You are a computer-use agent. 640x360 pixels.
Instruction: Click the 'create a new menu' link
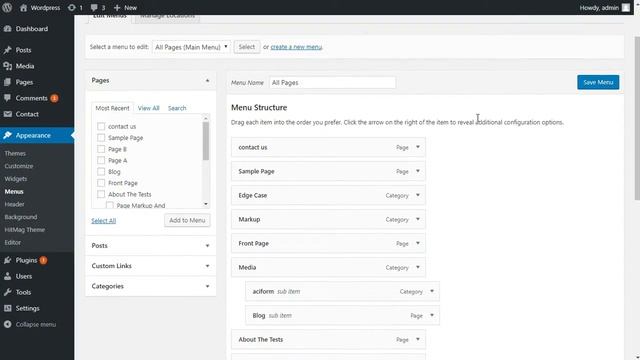(x=296, y=47)
